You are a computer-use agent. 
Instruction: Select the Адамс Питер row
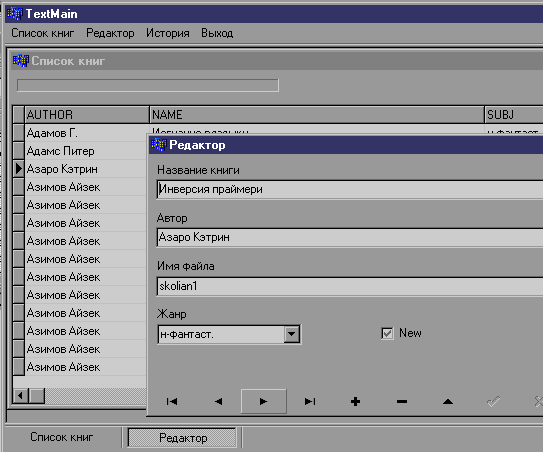pos(85,151)
